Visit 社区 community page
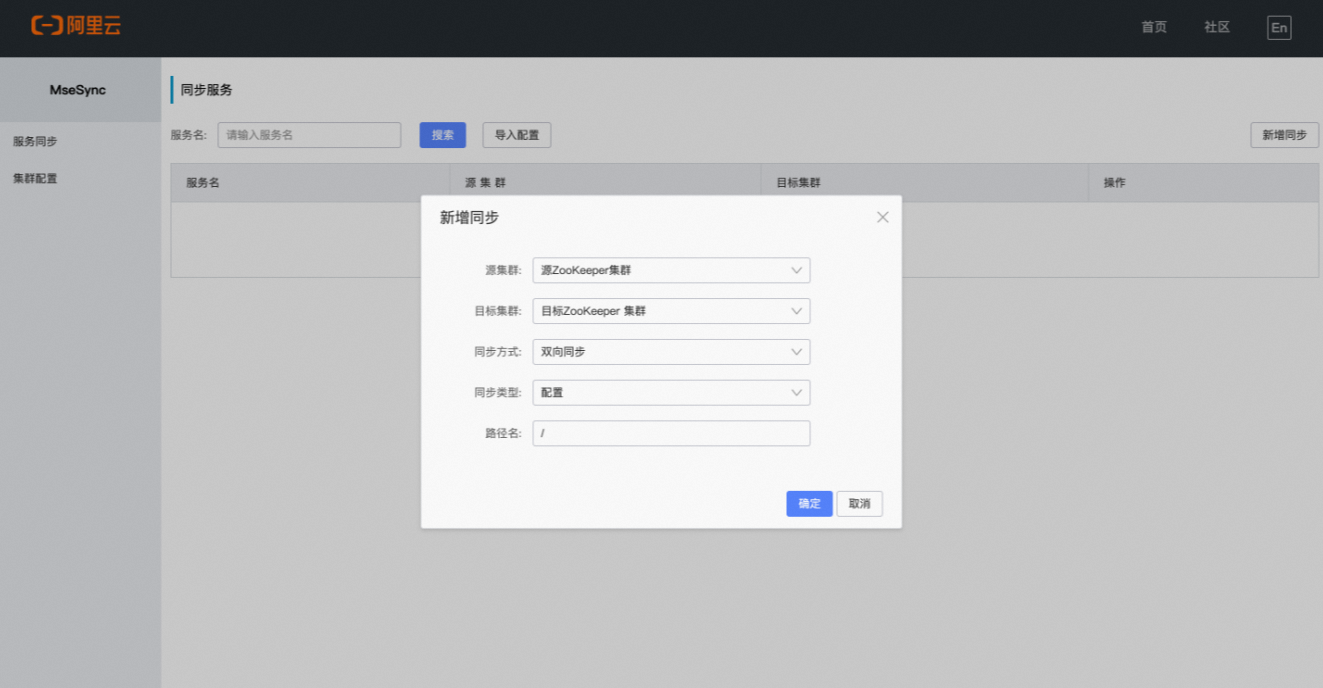Screen dimensions: 1323x688 coord(1216,27)
